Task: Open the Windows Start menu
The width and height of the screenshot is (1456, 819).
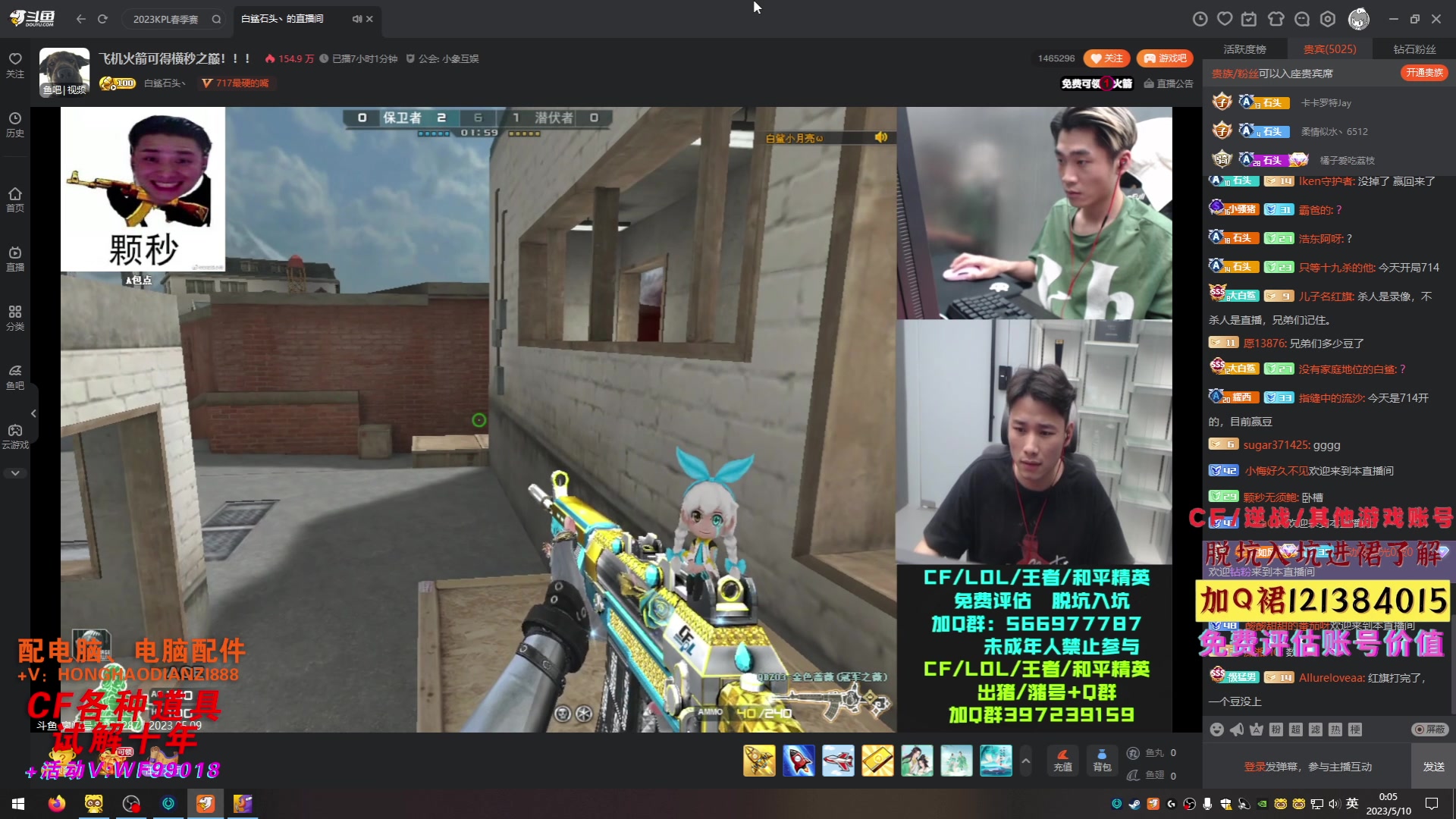Action: tap(18, 804)
